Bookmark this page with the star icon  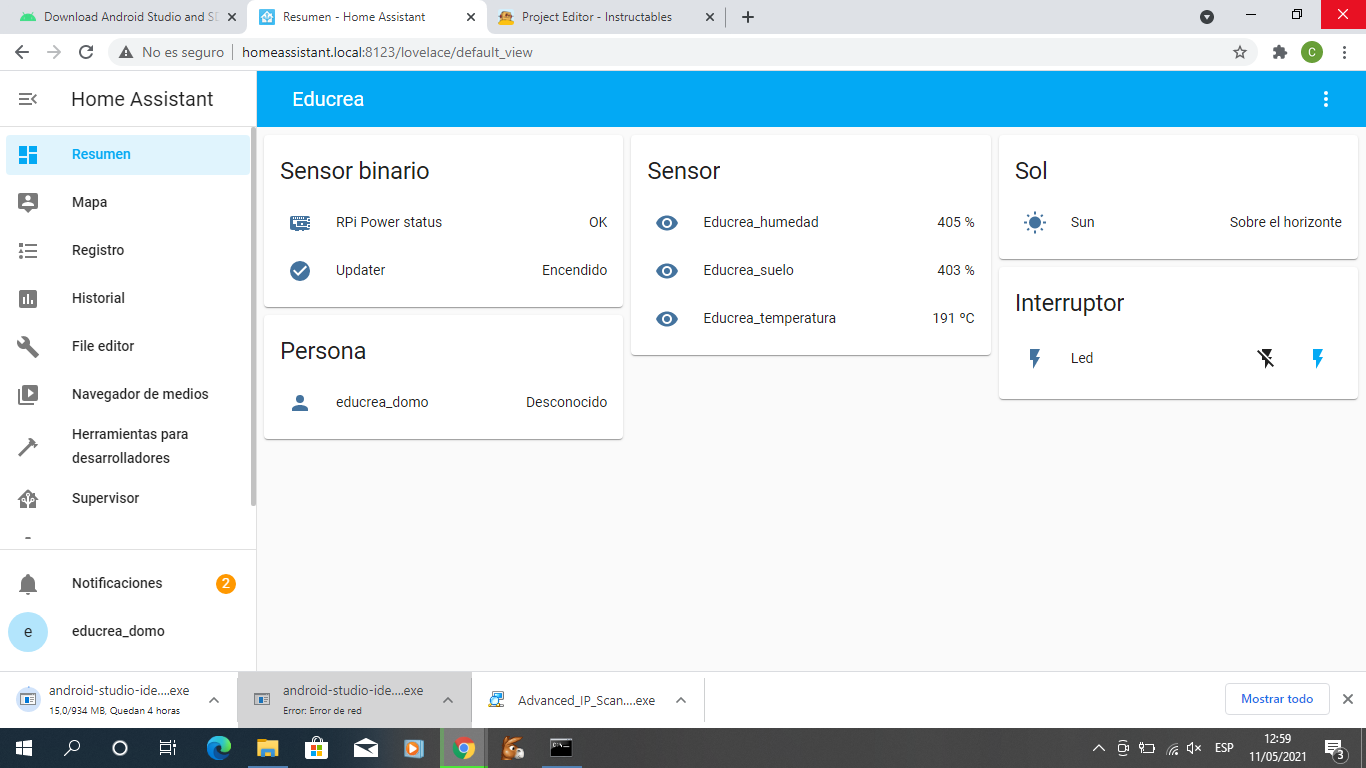pyautogui.click(x=1240, y=52)
